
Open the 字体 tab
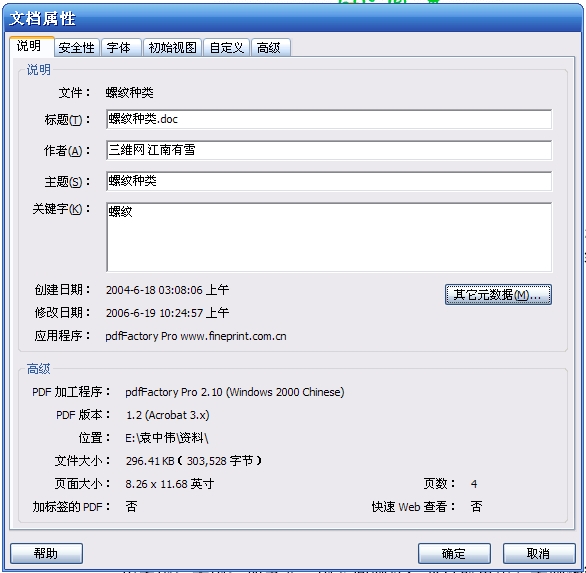[121, 48]
